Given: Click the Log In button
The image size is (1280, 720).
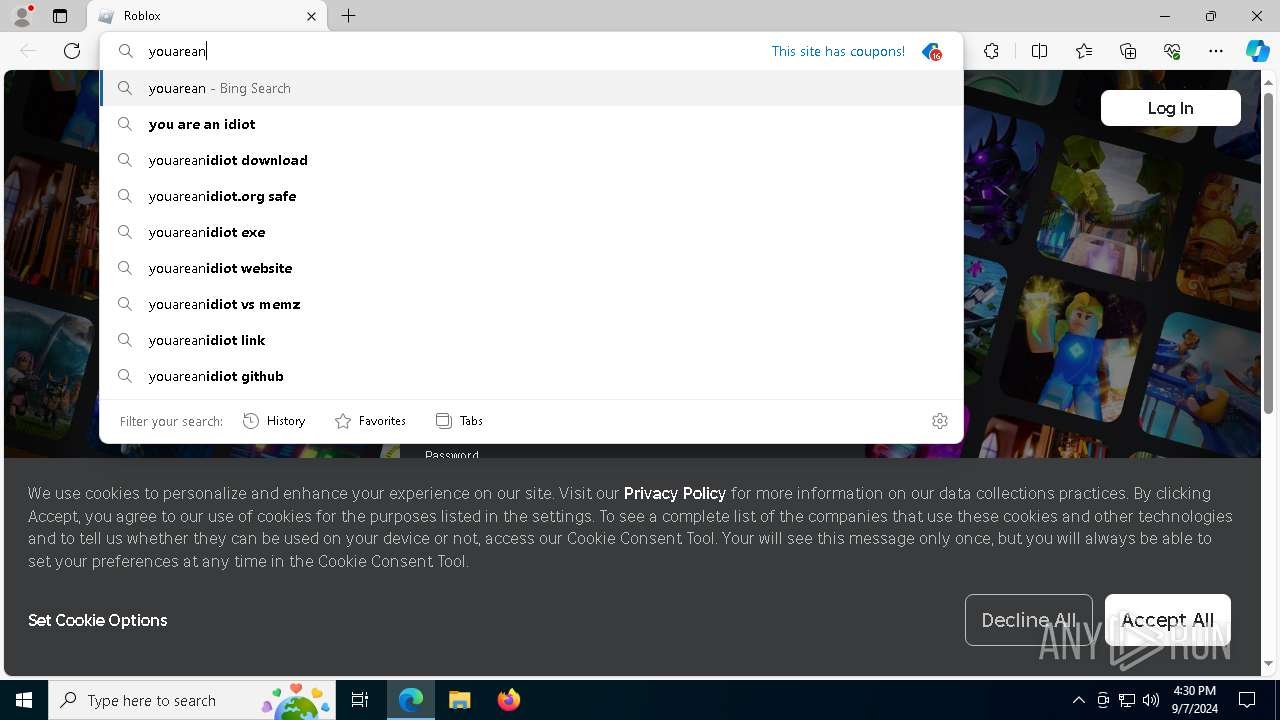Looking at the screenshot, I should tap(1170, 108).
